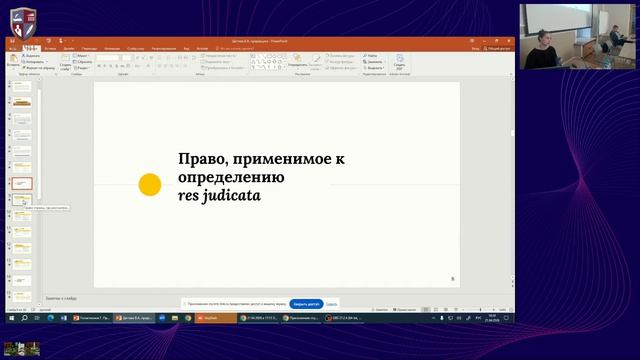This screenshot has width=640, height=360.
Task: Switch to the first PowerPoint taskbar window
Action: (91, 318)
